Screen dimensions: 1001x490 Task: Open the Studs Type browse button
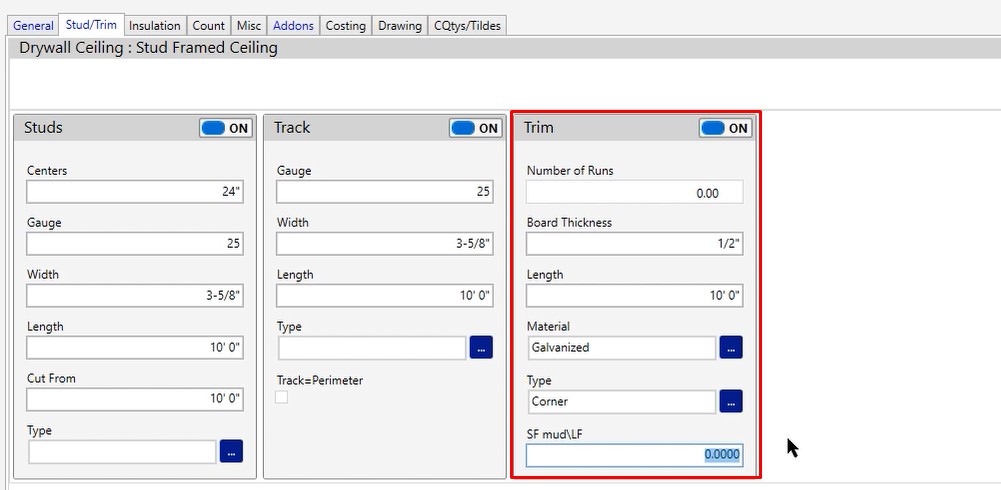(x=231, y=452)
